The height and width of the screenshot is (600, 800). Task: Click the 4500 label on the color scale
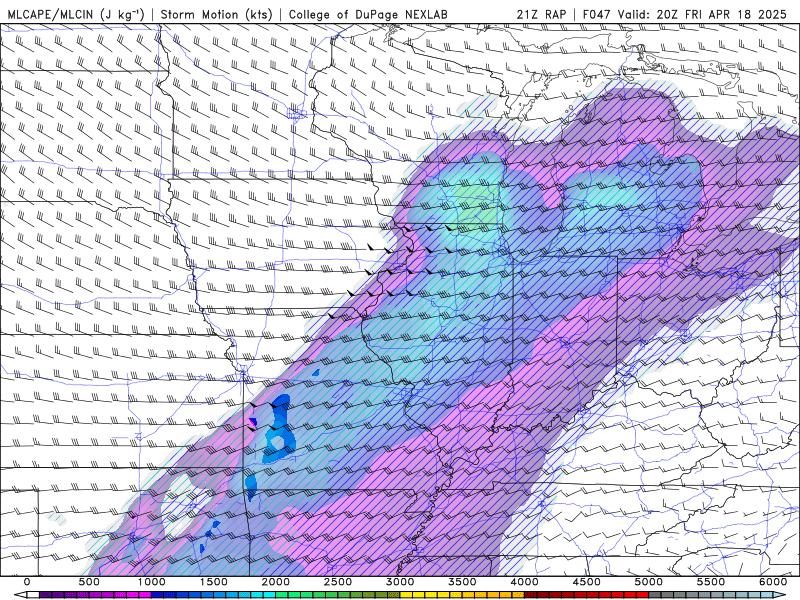click(586, 582)
